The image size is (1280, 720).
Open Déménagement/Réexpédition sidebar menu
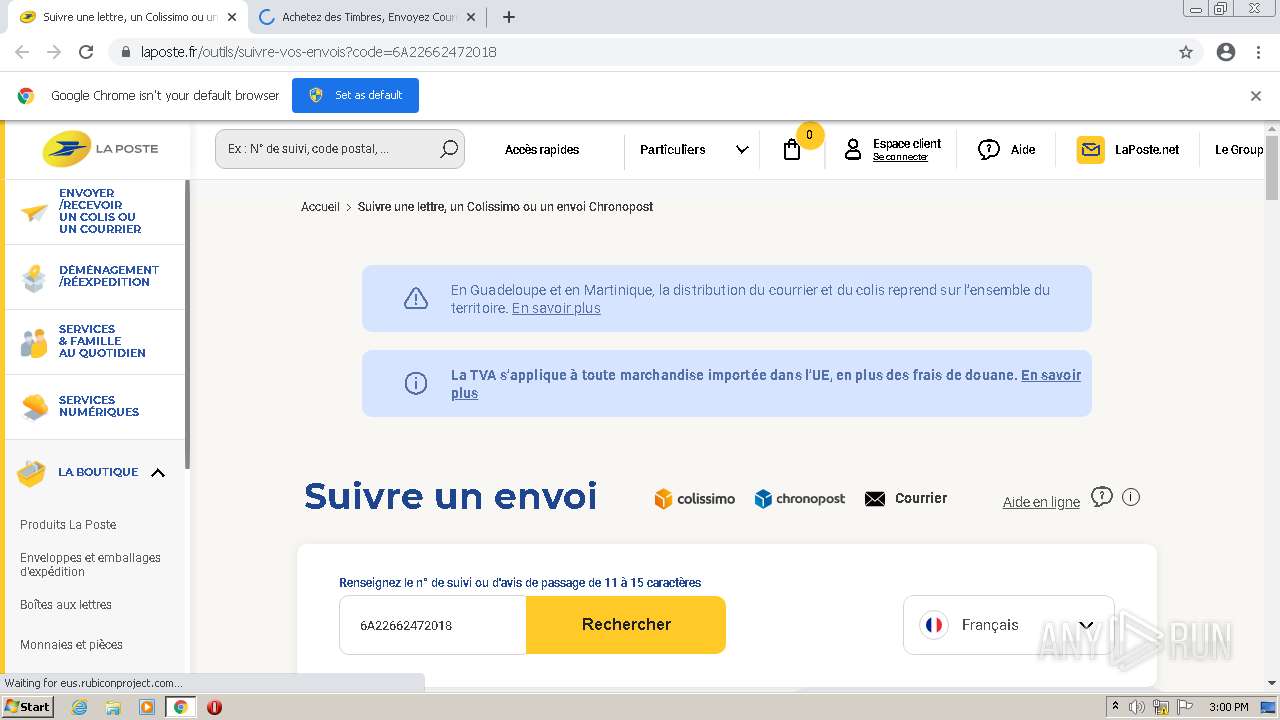(95, 277)
